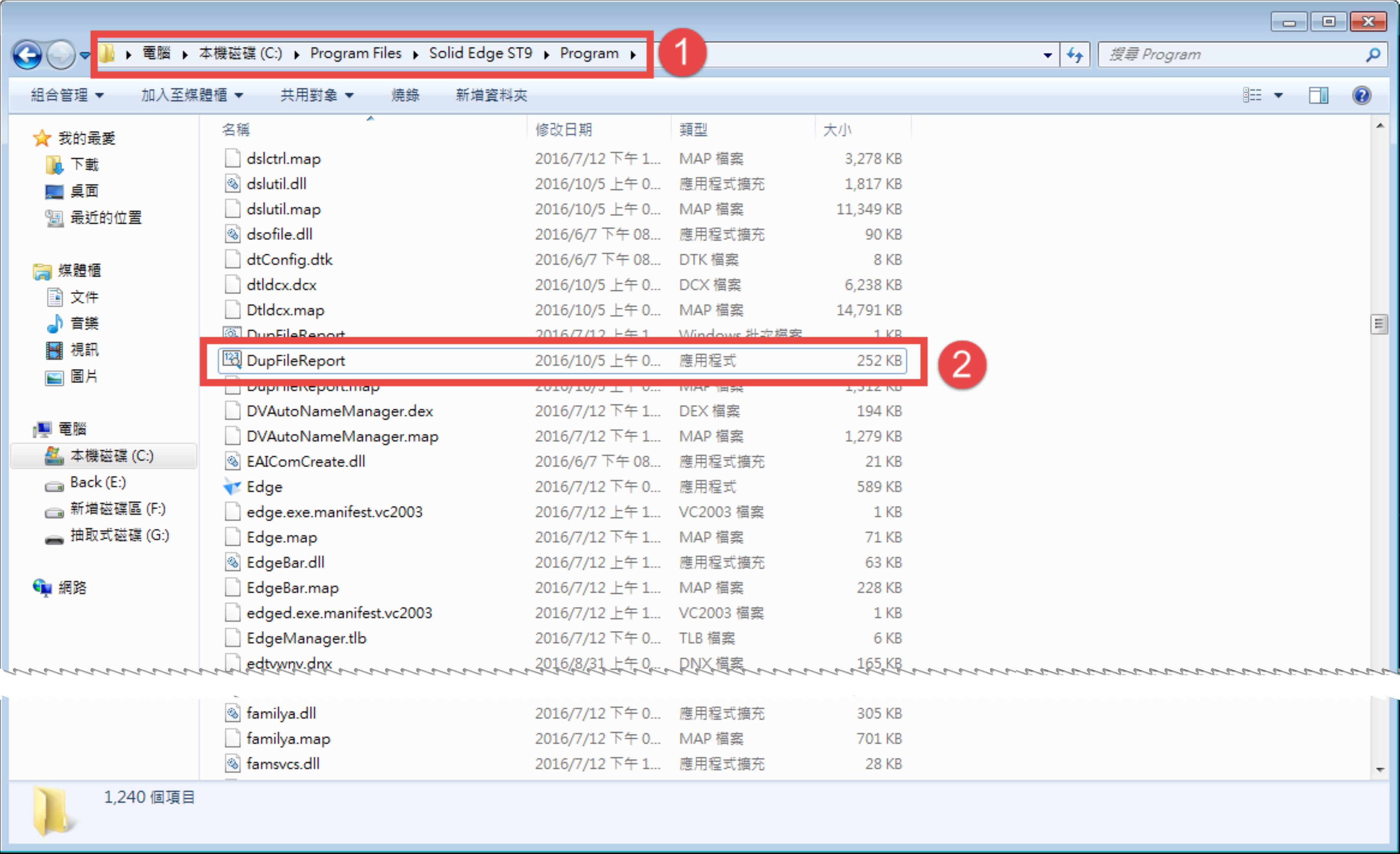Click the Edge application icon
Screen dimensions: 1400x854
pyautogui.click(x=232, y=487)
